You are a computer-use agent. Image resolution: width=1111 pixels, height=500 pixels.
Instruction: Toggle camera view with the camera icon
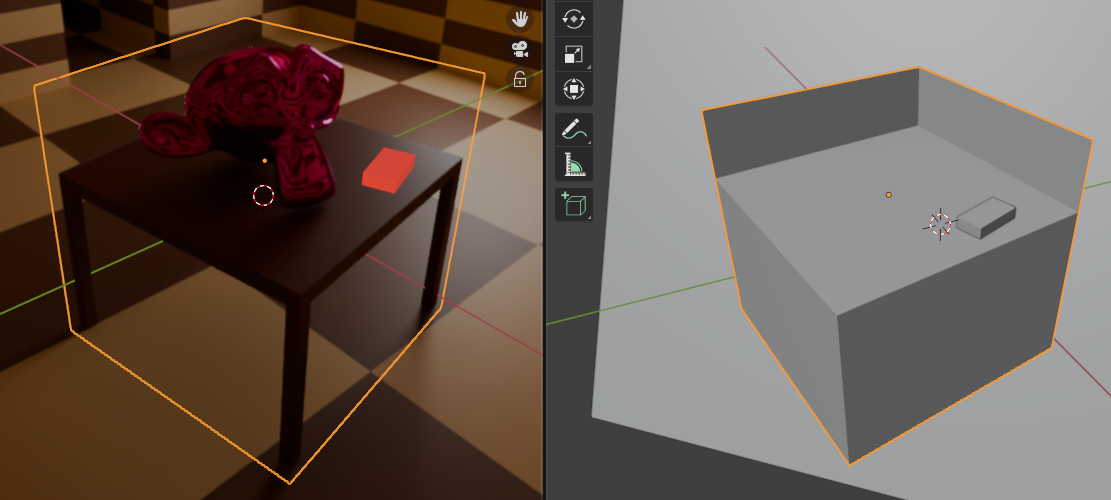tap(520, 50)
